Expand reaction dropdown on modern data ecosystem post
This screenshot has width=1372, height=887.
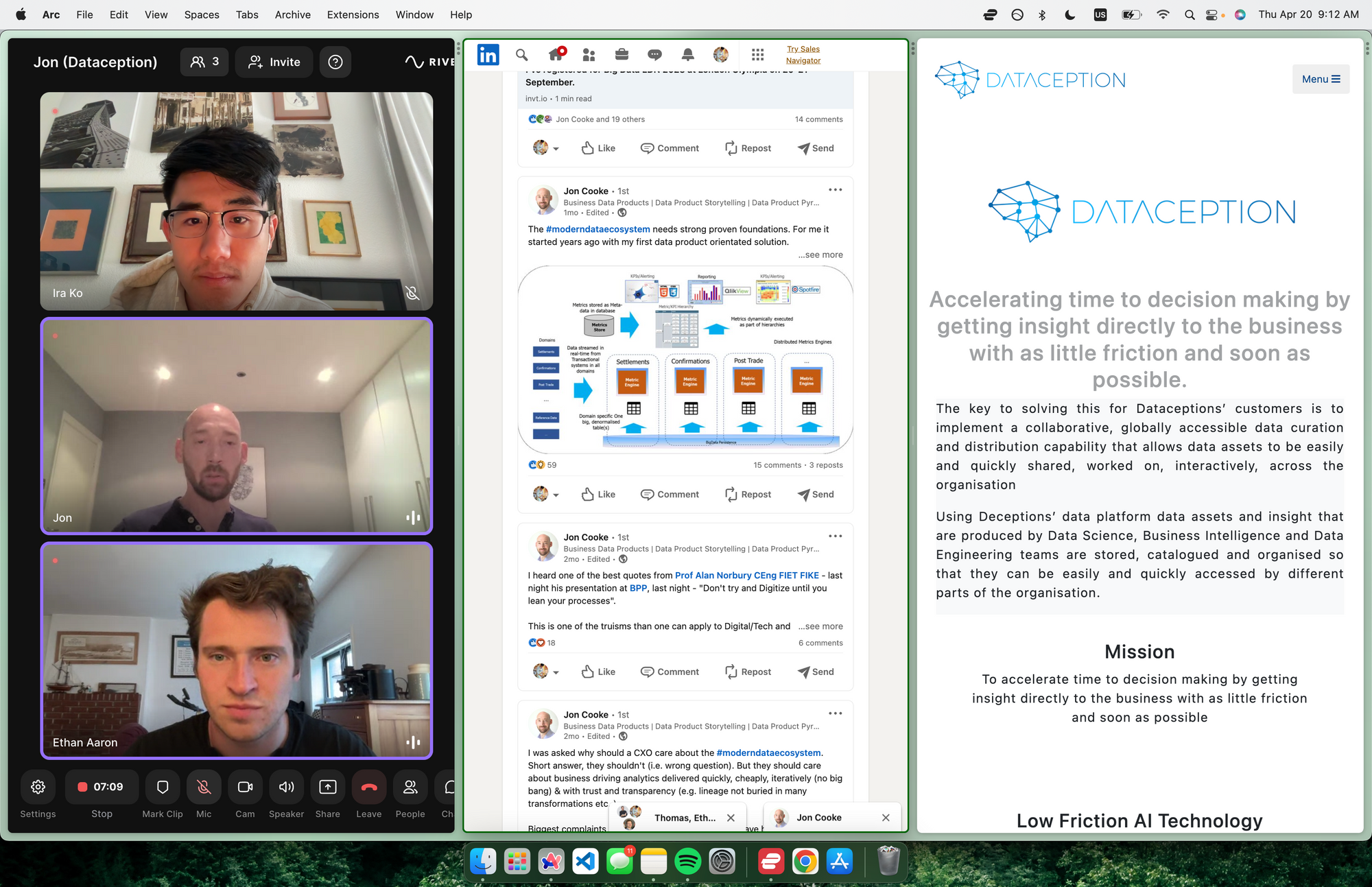tap(556, 495)
